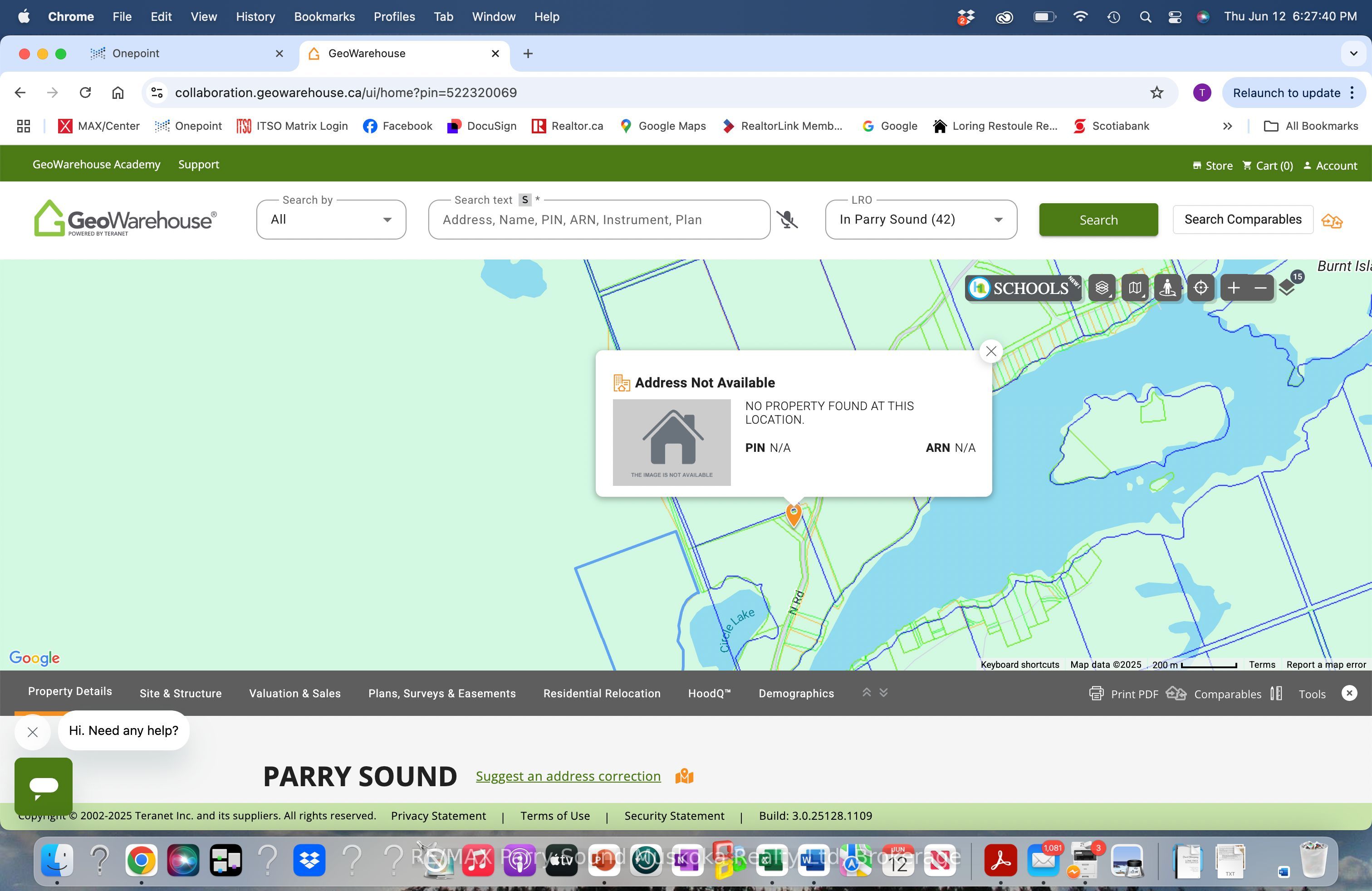
Task: Expand the LRO Parry Sound dropdown
Action: point(921,220)
